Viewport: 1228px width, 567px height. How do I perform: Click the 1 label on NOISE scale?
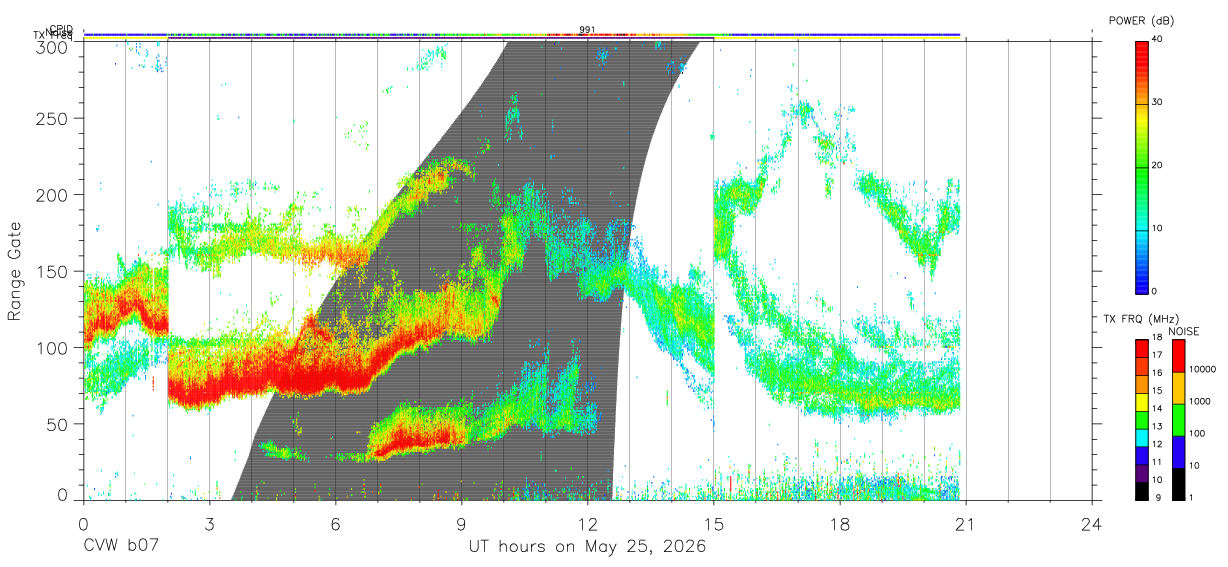tap(1191, 497)
